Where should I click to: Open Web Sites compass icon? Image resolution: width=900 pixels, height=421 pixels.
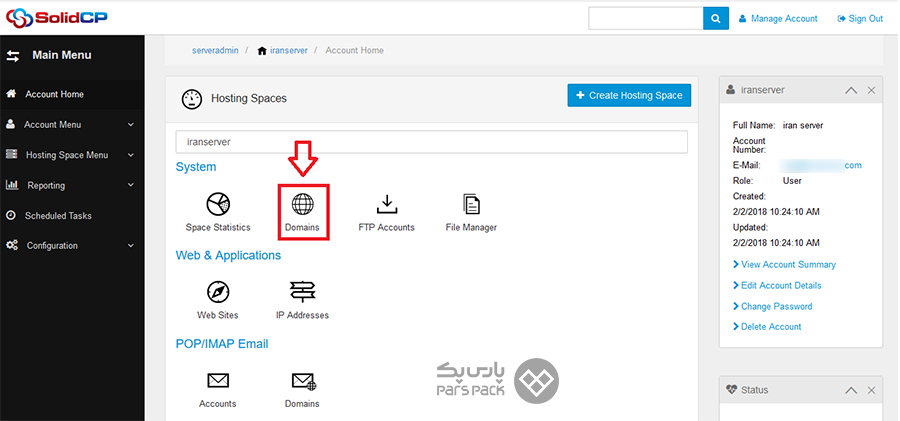click(x=217, y=291)
